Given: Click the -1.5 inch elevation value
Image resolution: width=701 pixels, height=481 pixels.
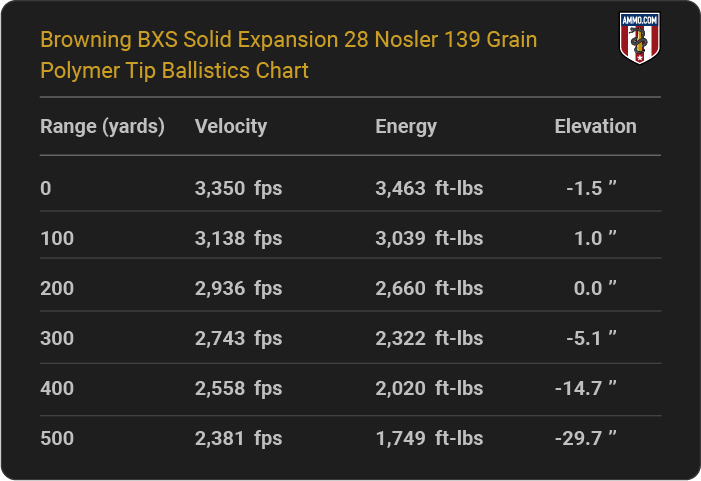Looking at the screenshot, I should (591, 188).
